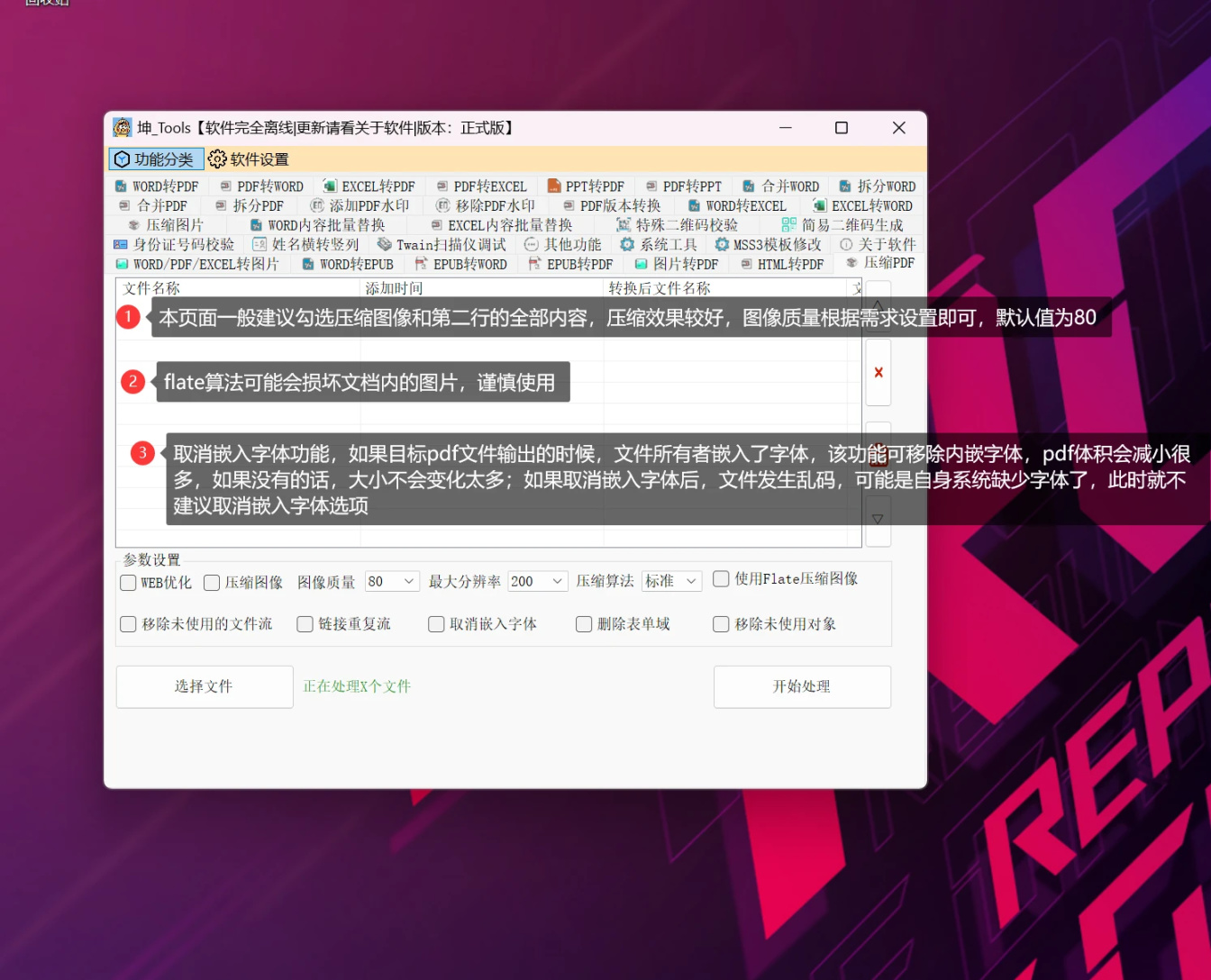Switch to EXCEL内容批量替换 tab

tap(501, 225)
